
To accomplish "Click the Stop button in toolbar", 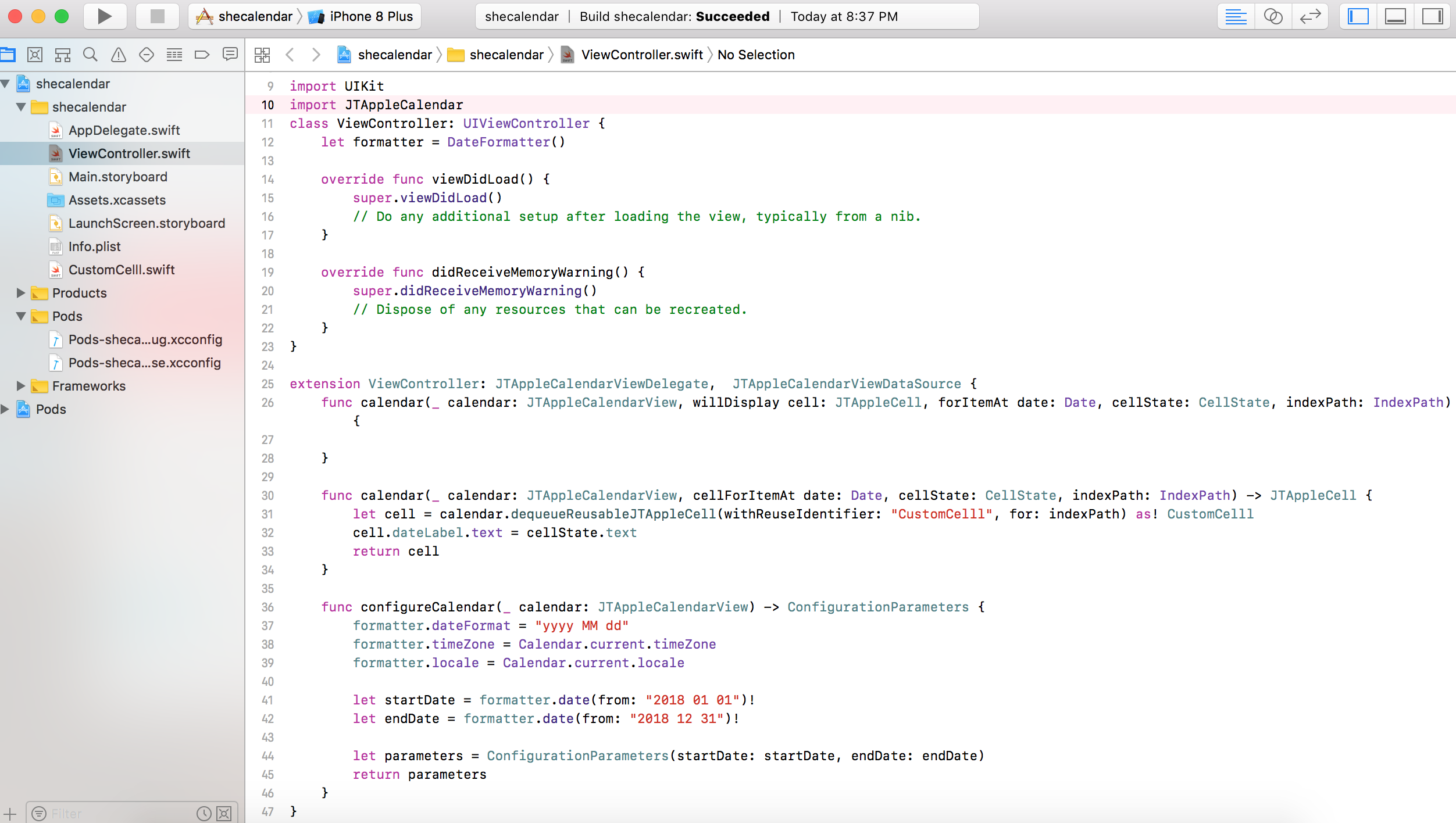I will pyautogui.click(x=157, y=16).
